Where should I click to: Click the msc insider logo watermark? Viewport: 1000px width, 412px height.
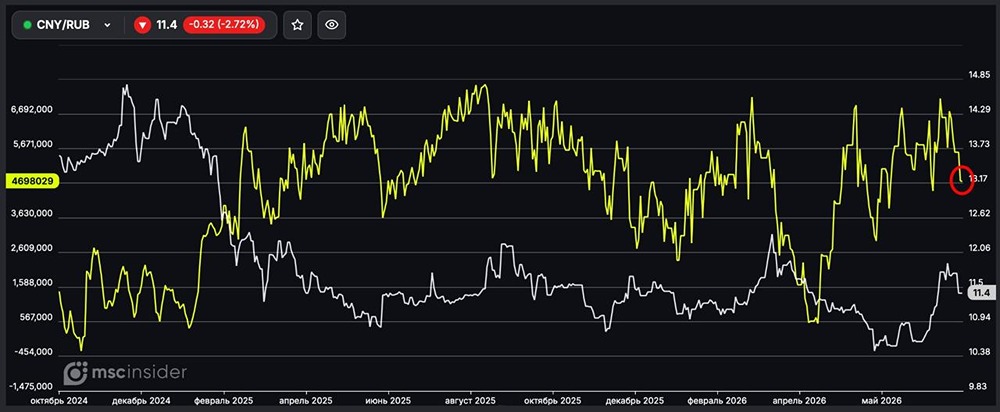pos(126,372)
